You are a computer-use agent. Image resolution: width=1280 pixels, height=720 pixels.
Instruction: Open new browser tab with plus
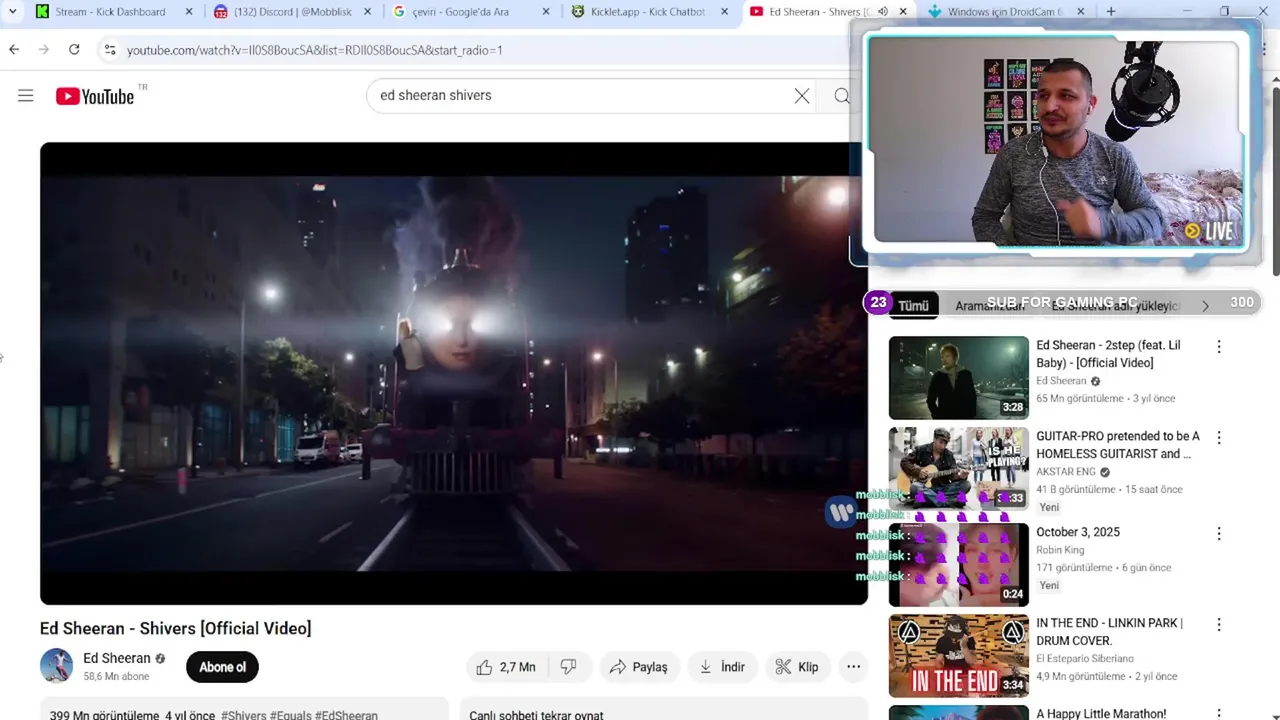click(x=1111, y=12)
